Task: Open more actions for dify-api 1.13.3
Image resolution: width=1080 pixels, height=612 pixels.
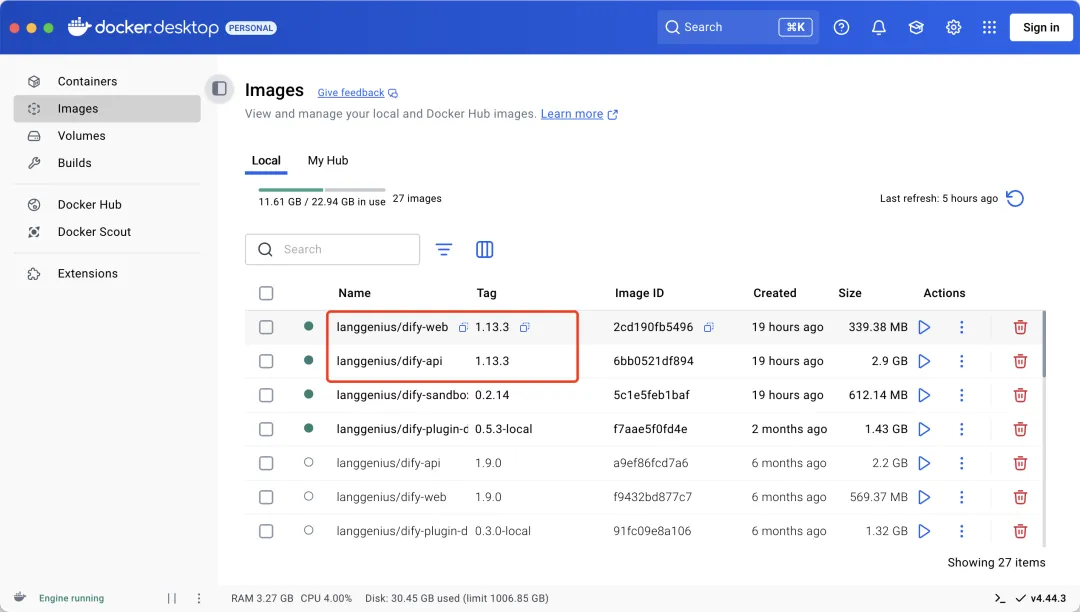Action: [x=962, y=361]
